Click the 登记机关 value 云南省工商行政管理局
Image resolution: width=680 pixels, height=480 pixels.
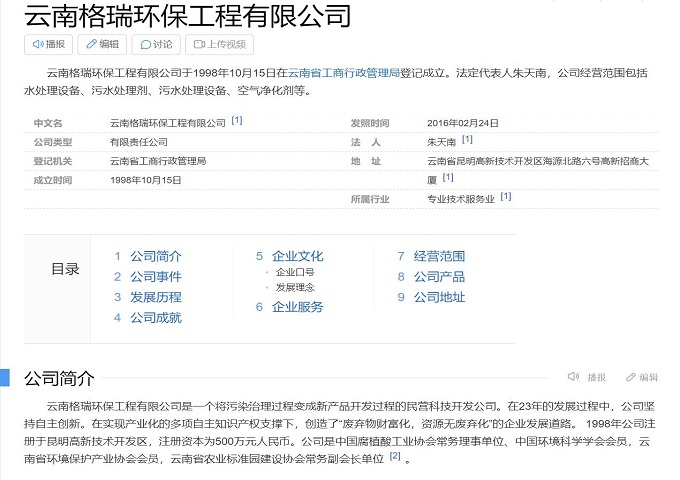pyautogui.click(x=158, y=161)
